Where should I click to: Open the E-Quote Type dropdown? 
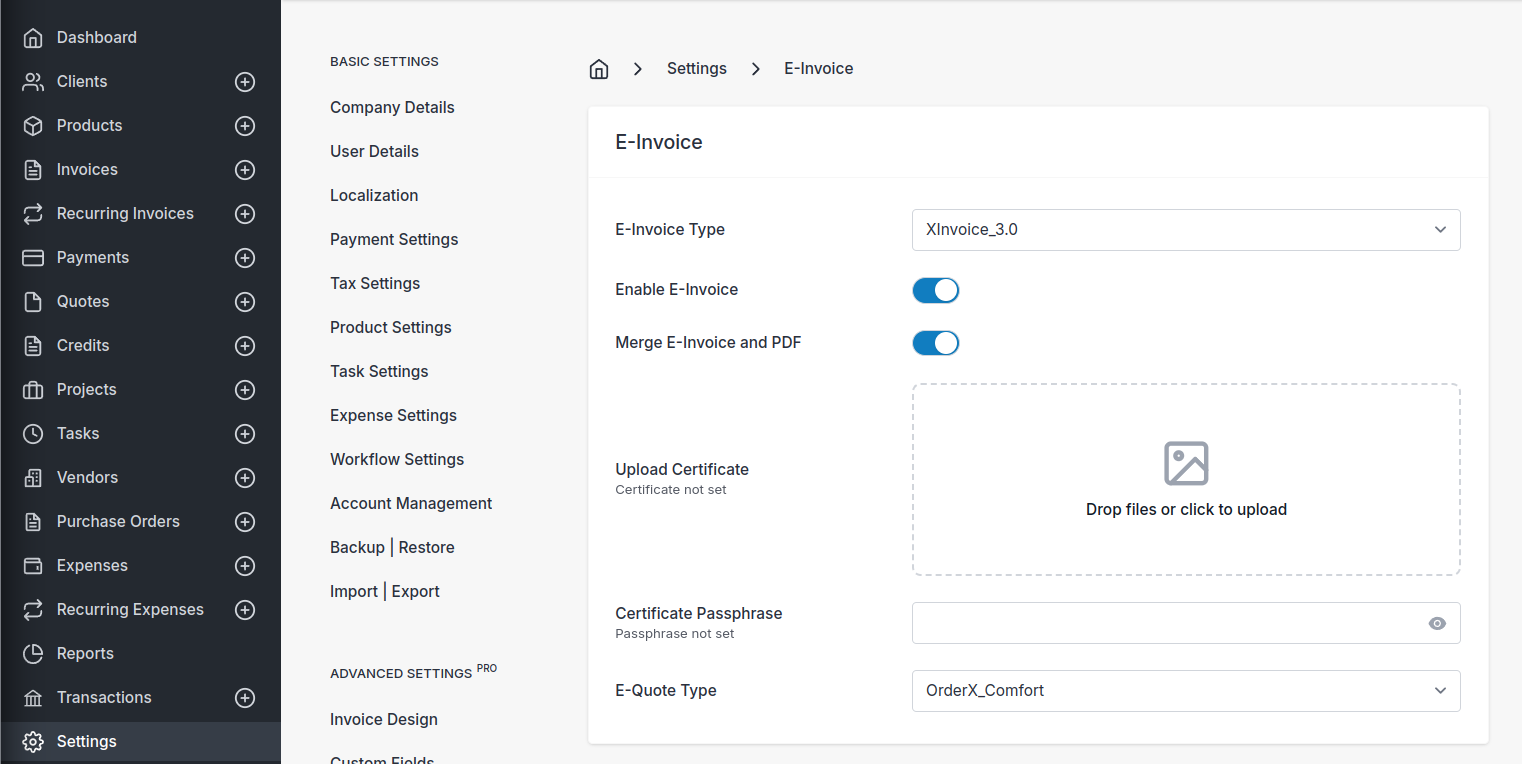(x=1186, y=691)
